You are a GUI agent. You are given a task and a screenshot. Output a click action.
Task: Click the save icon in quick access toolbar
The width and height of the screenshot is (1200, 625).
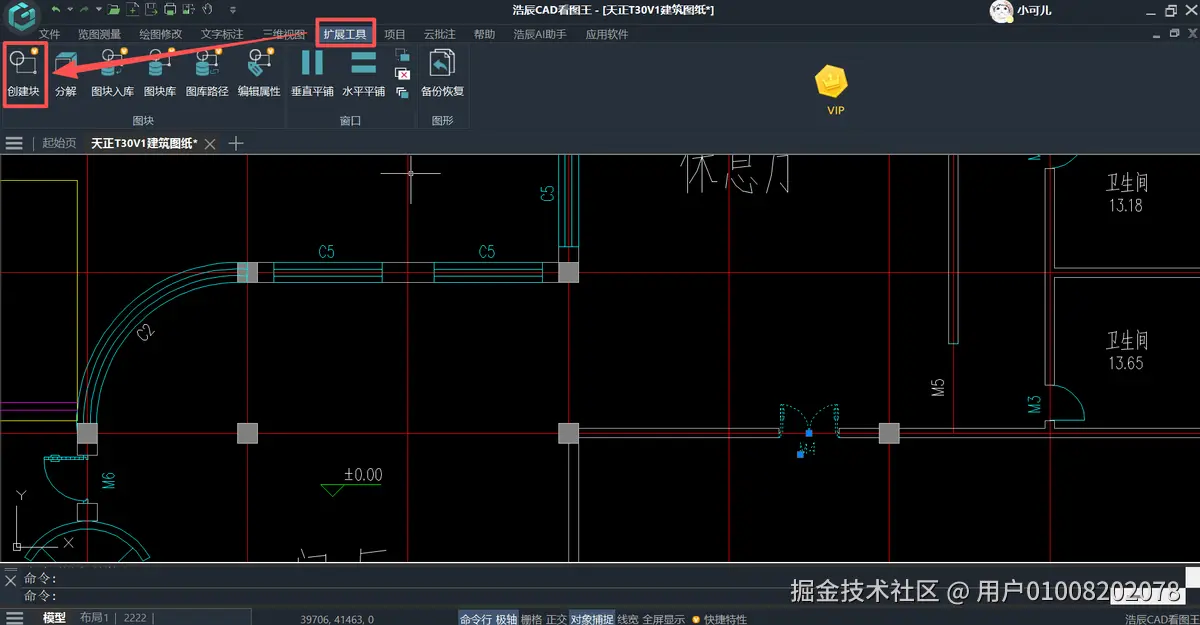coord(151,10)
